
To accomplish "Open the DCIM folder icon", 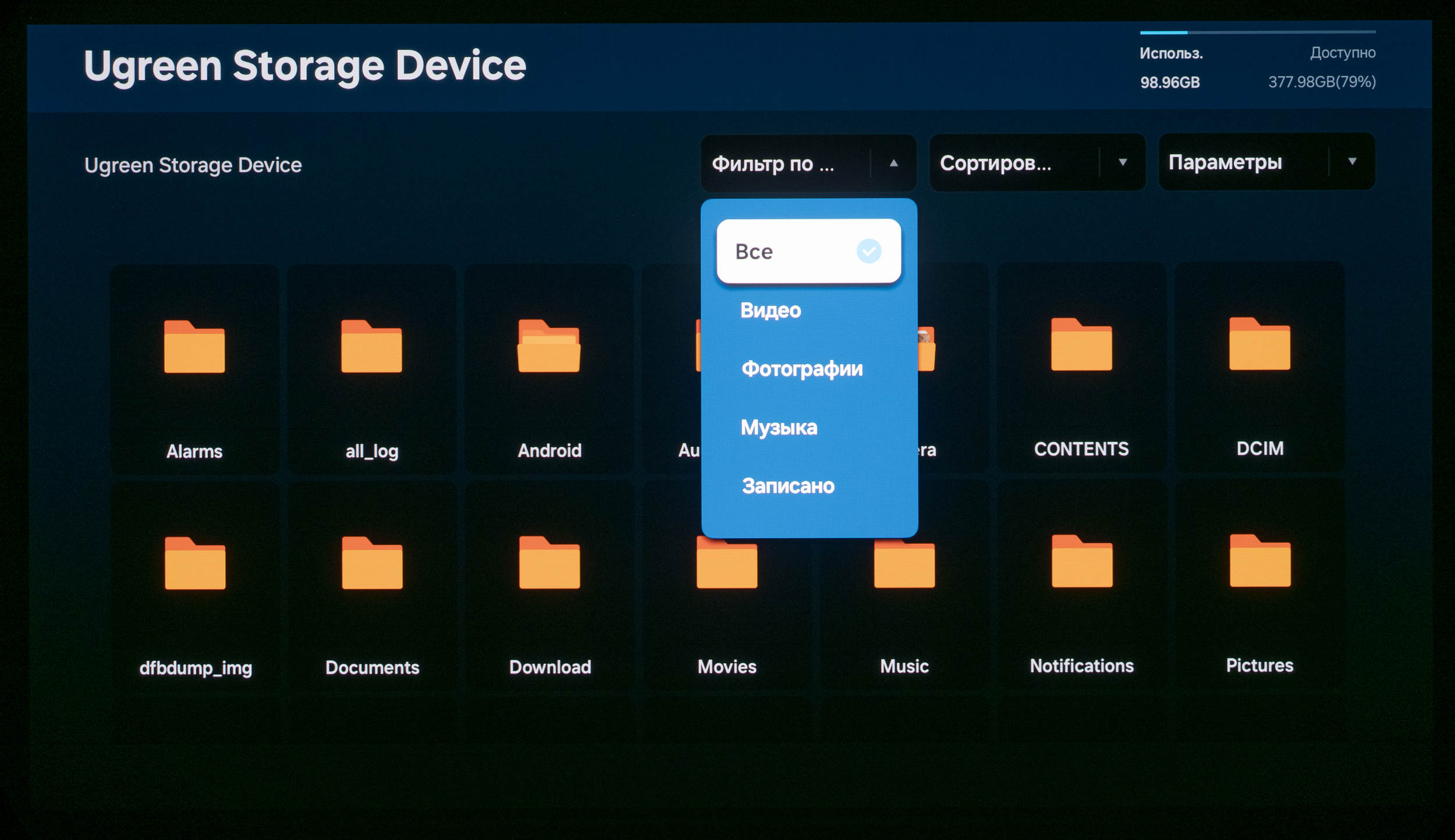I will click(1259, 344).
